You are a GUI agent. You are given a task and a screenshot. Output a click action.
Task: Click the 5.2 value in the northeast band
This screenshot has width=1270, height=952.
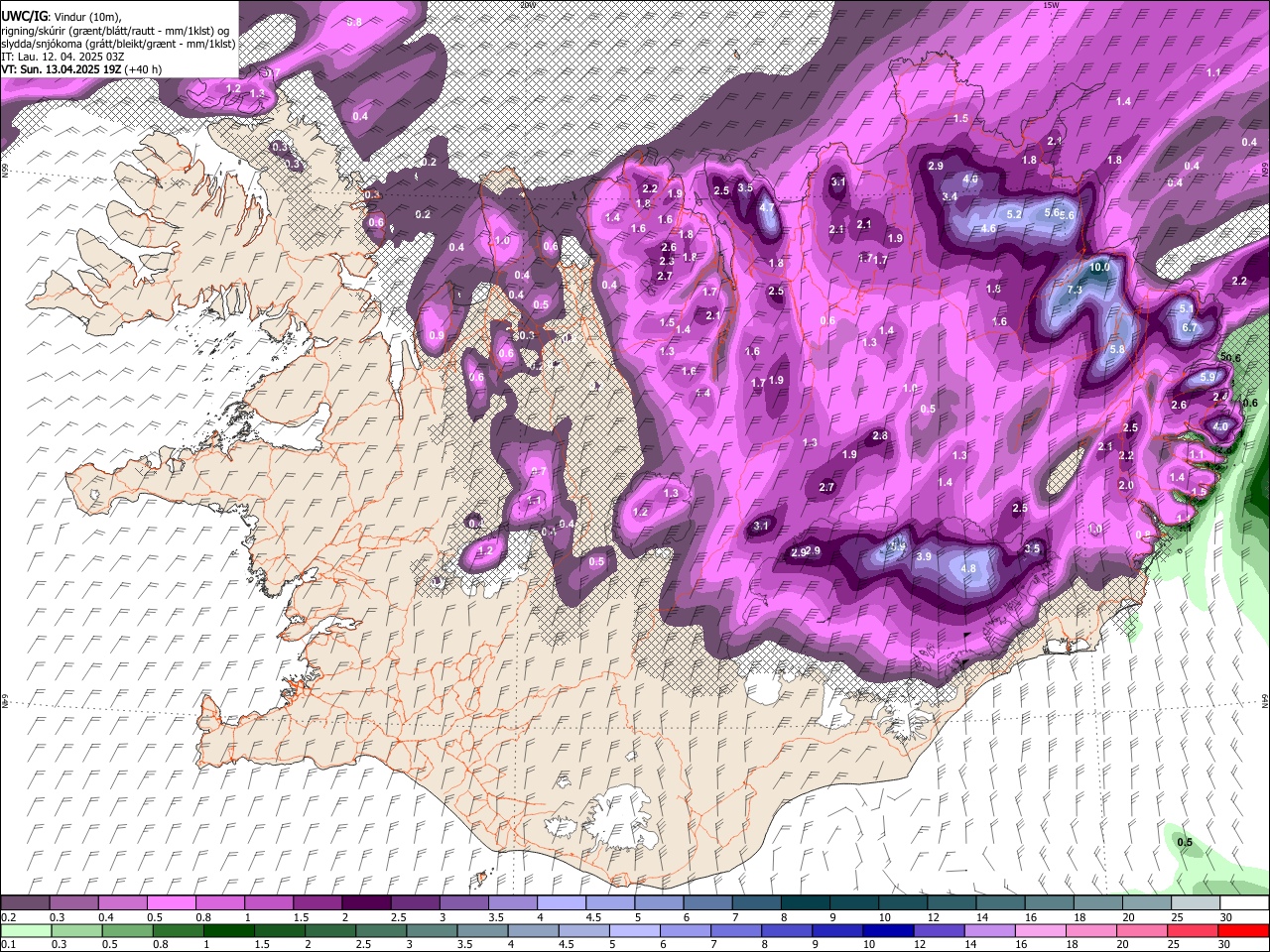(1014, 214)
